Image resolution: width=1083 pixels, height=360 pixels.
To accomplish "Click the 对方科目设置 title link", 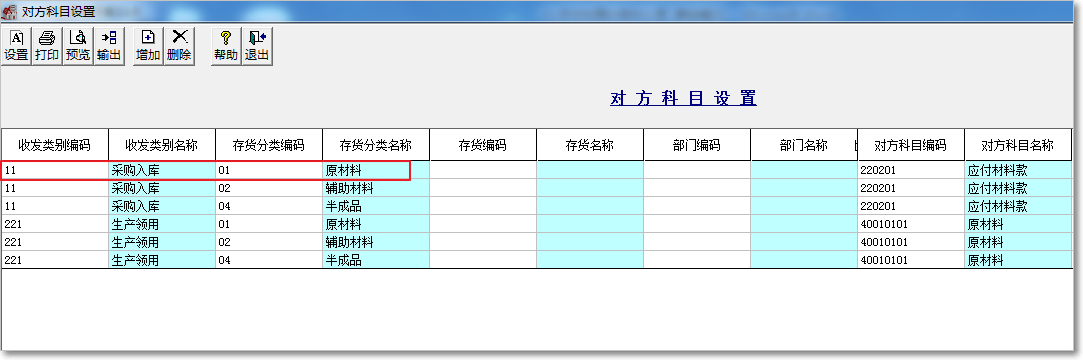I will 683,98.
